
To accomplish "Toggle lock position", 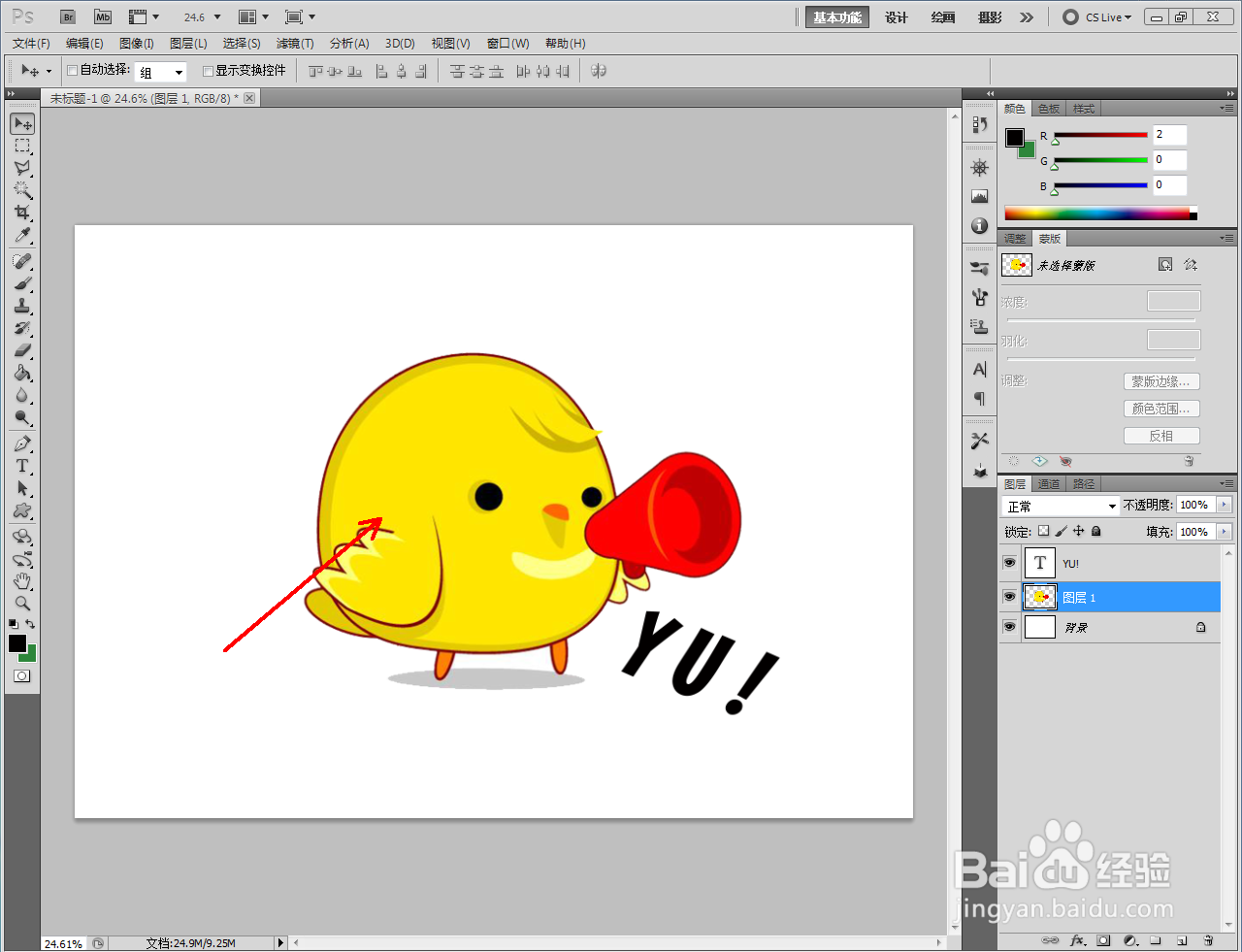I will (x=1078, y=531).
